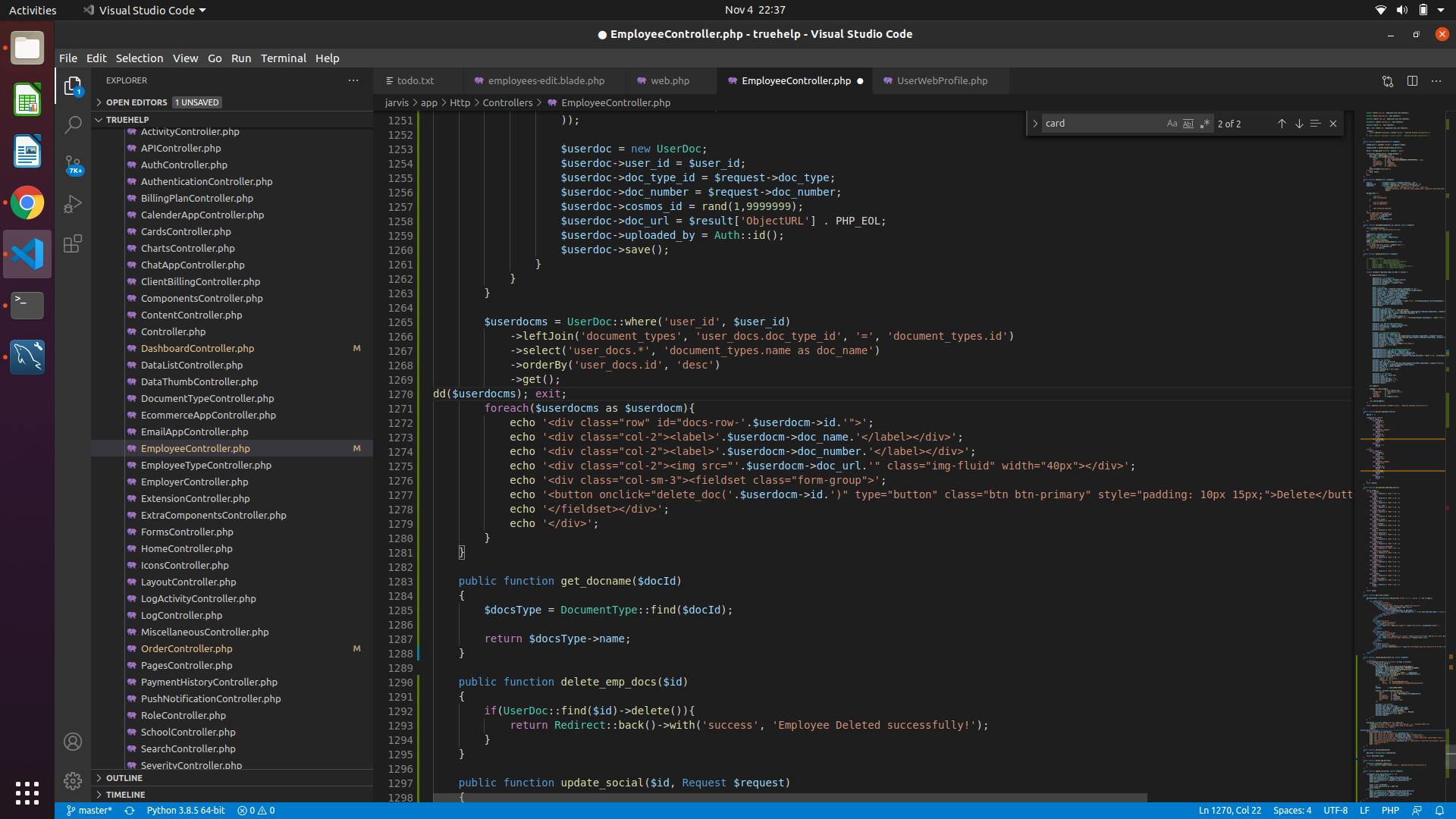Switch to the web.php tab
This screenshot has width=1456, height=819.
point(670,80)
